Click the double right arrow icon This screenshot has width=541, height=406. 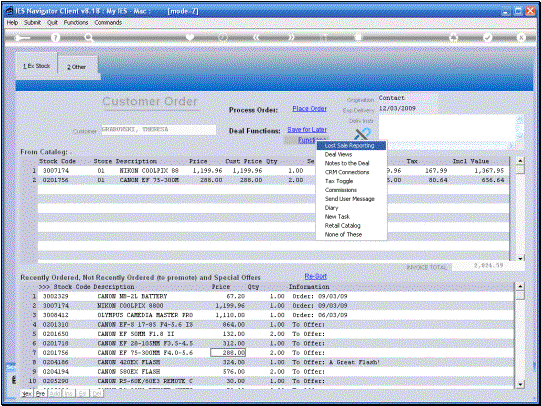(x=292, y=37)
